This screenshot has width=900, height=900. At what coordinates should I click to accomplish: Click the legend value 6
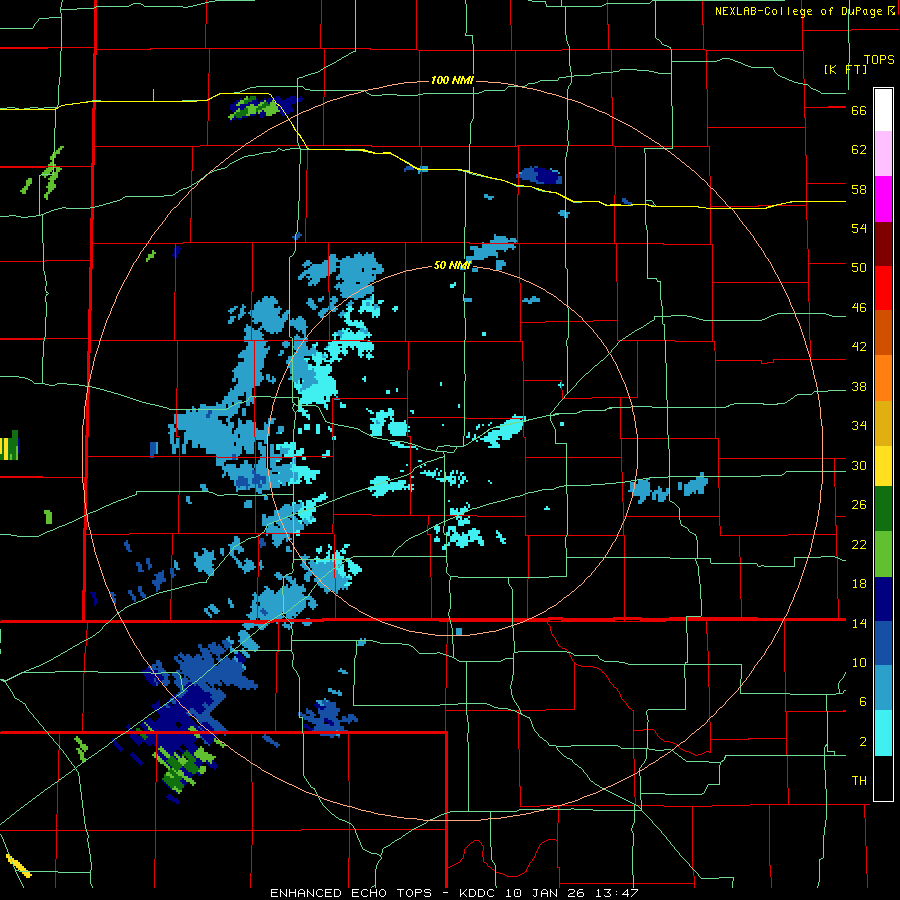[862, 702]
